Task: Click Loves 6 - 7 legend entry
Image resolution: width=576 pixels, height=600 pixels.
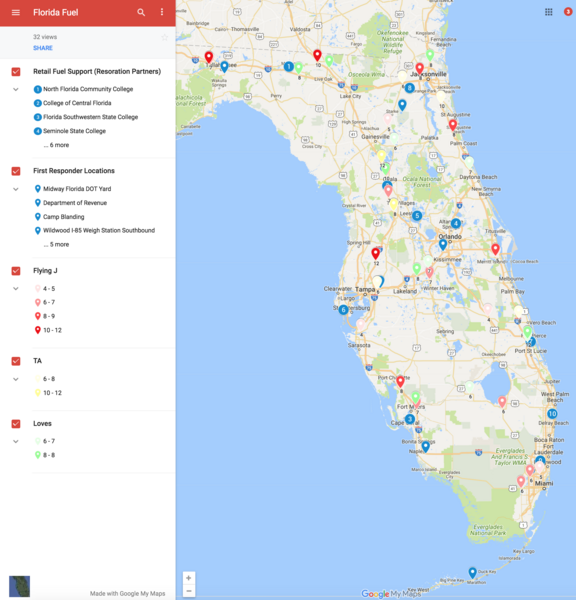Action: [45, 441]
